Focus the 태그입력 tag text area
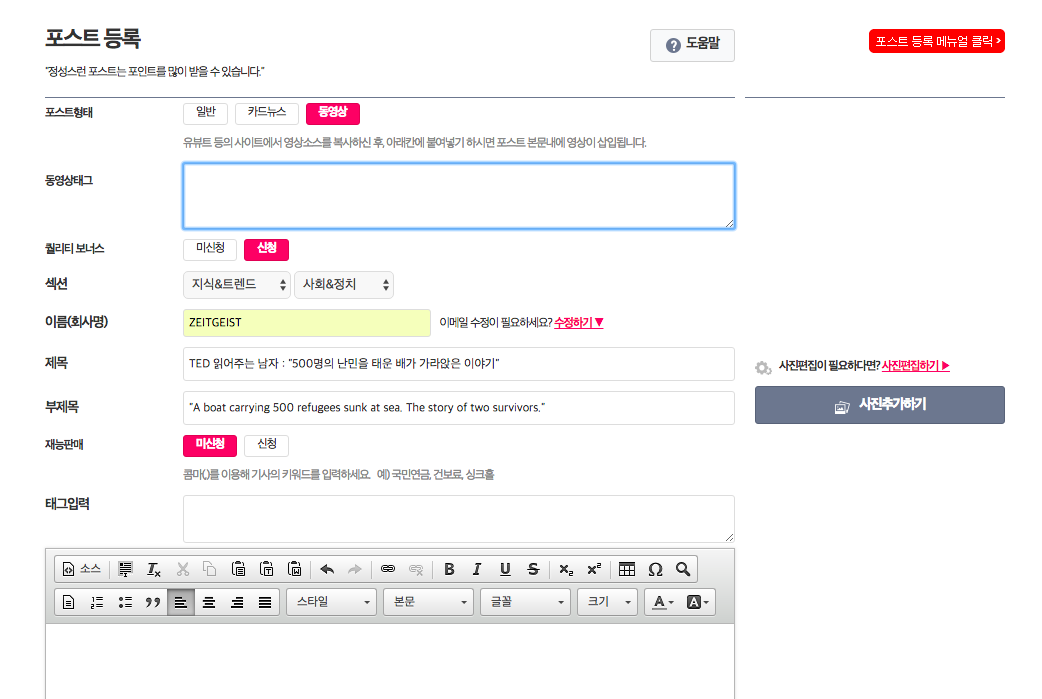The image size is (1042, 699). click(x=459, y=519)
